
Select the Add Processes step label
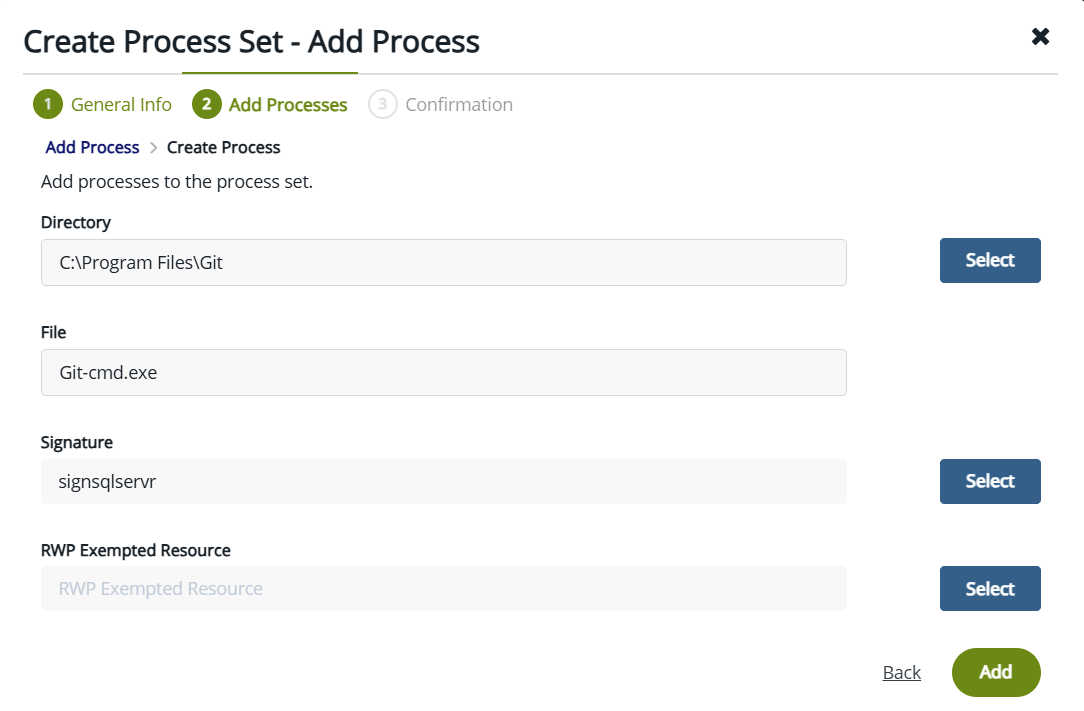(x=288, y=105)
